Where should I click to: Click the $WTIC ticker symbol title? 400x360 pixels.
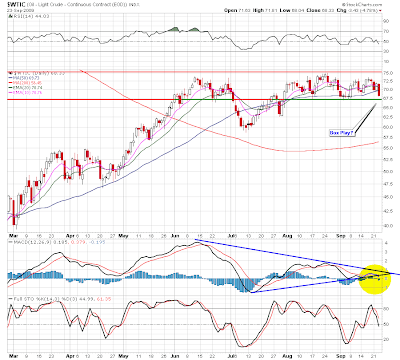pos(16,4)
